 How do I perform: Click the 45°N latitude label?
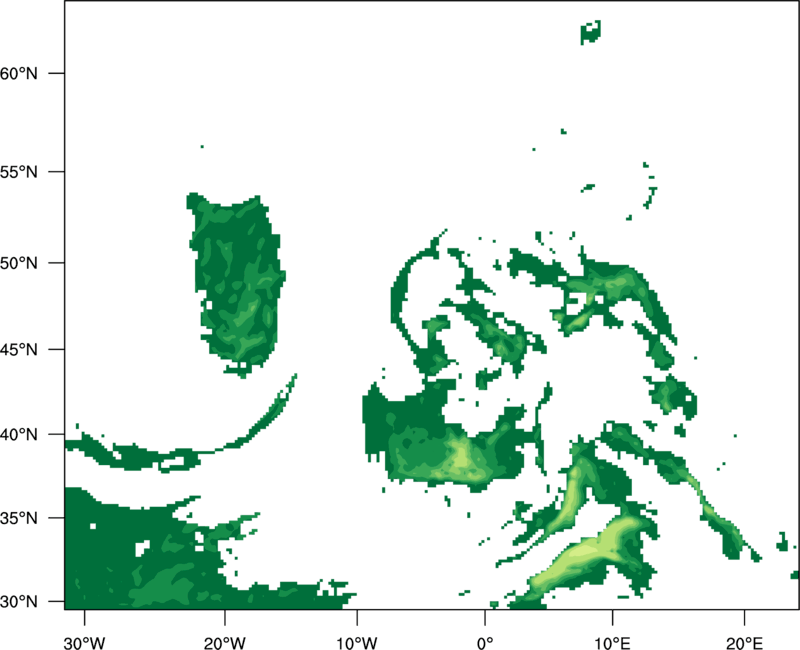(19, 349)
